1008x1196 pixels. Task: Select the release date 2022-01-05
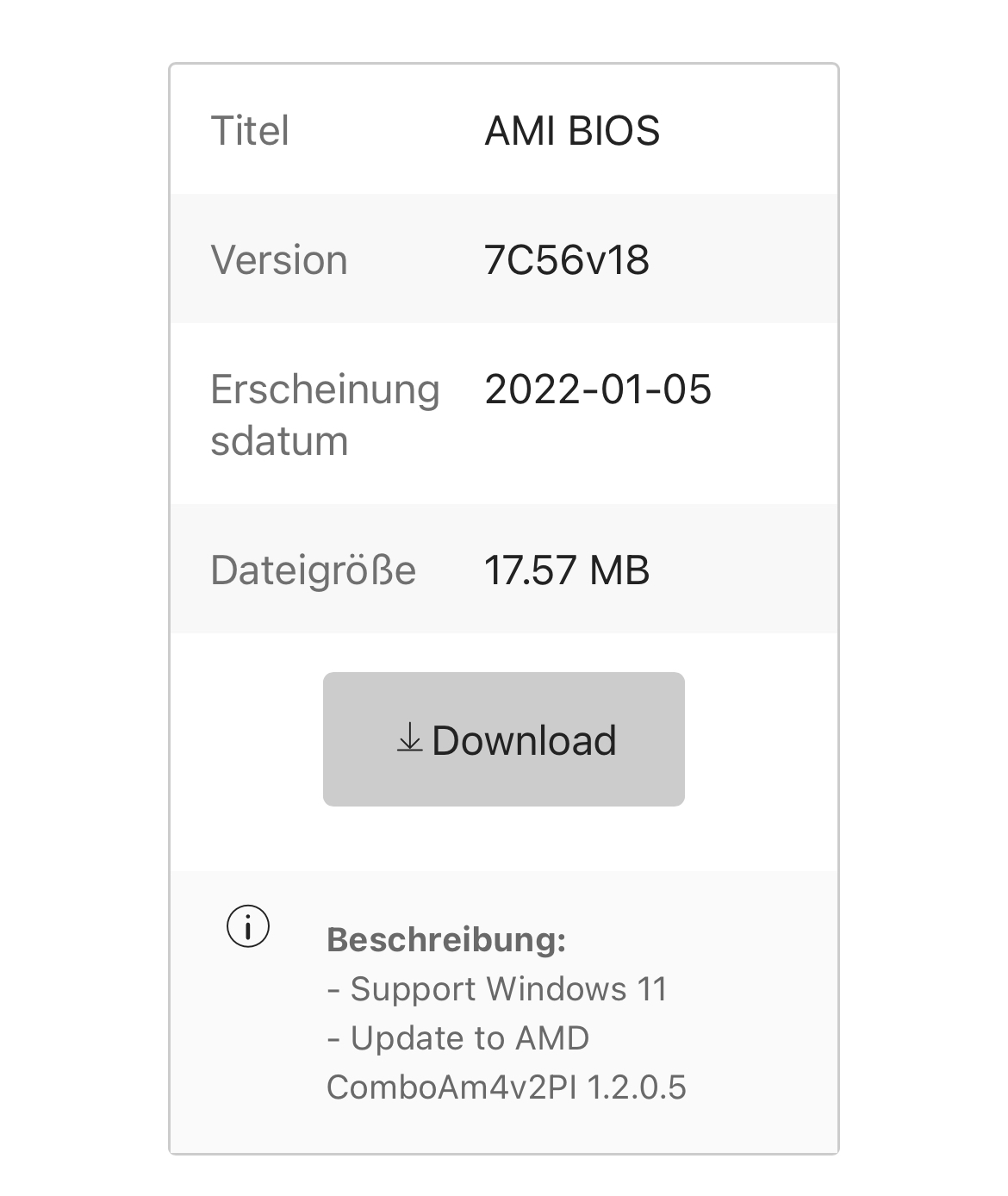coord(598,389)
